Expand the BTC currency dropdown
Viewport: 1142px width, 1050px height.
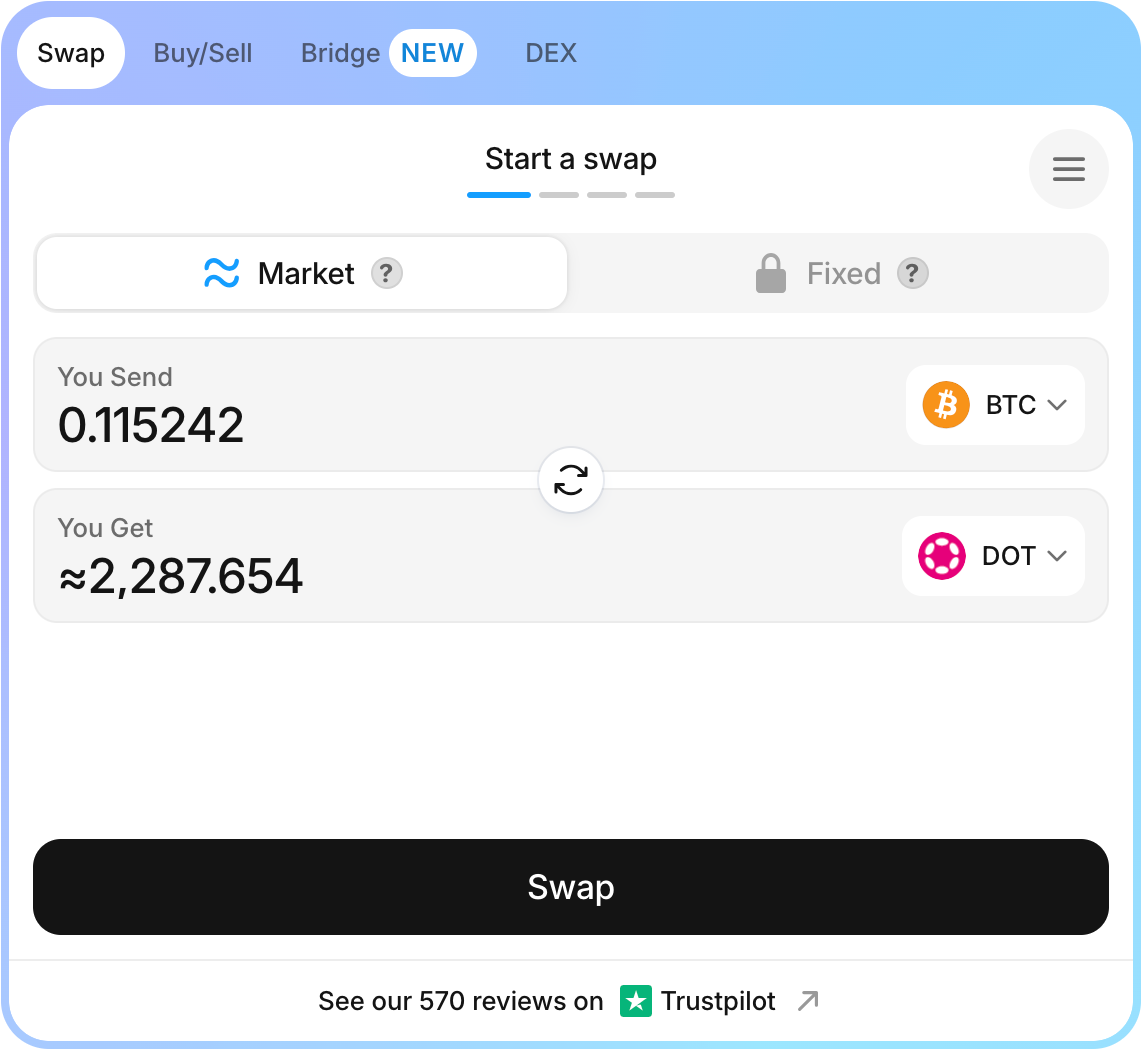pos(995,405)
